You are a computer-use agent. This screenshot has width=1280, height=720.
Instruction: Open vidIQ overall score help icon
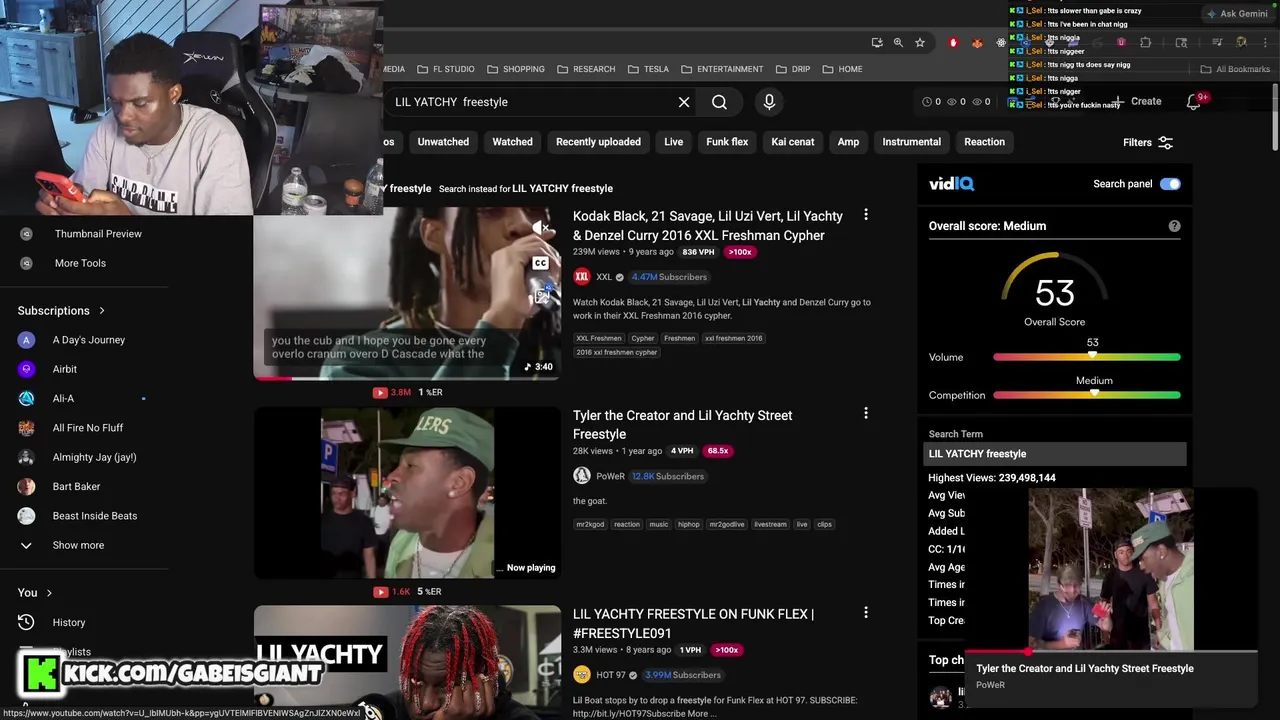(x=1174, y=226)
